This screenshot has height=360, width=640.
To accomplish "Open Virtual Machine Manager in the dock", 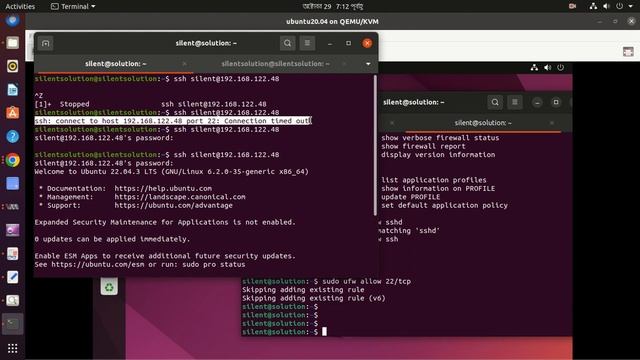I will coord(12,207).
